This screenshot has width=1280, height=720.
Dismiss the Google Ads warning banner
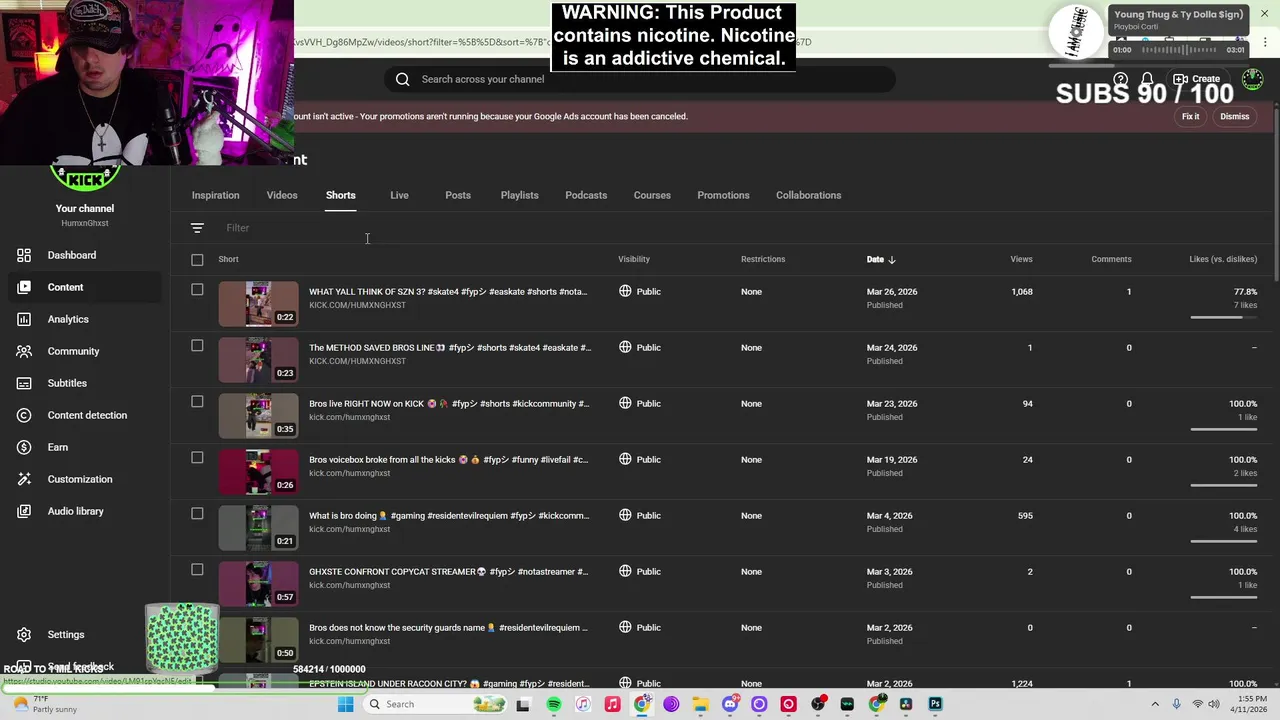(1234, 116)
